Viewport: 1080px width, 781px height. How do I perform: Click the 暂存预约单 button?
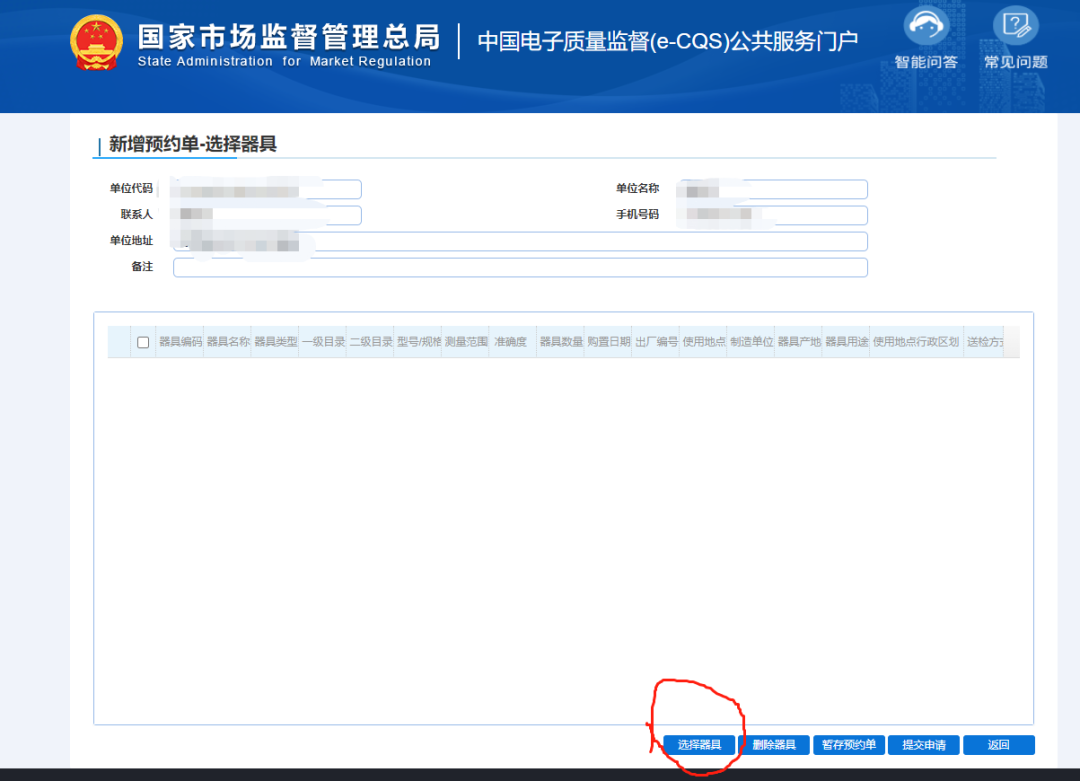(x=848, y=744)
